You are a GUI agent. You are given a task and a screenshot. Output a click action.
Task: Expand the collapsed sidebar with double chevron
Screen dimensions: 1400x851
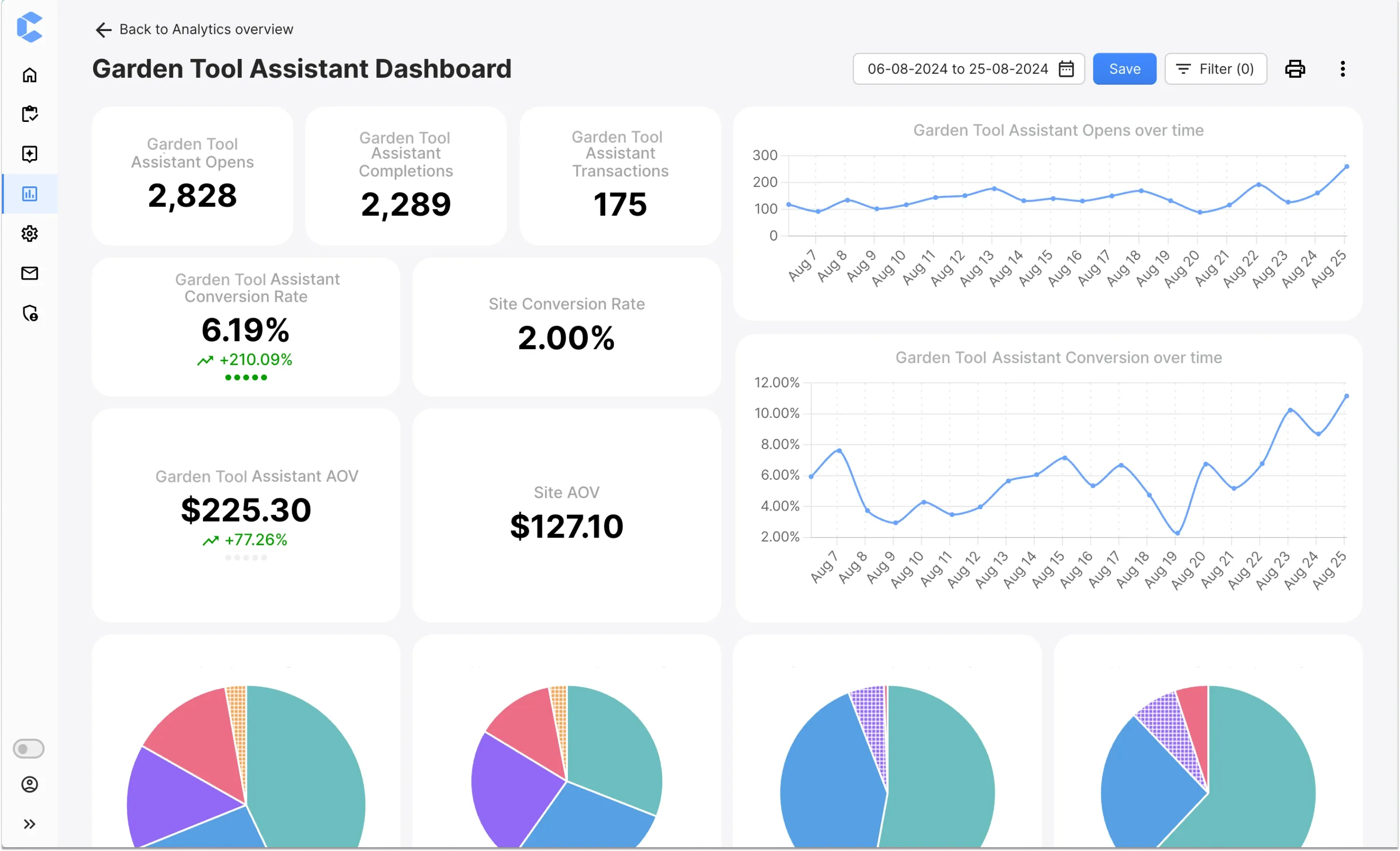pos(30,824)
